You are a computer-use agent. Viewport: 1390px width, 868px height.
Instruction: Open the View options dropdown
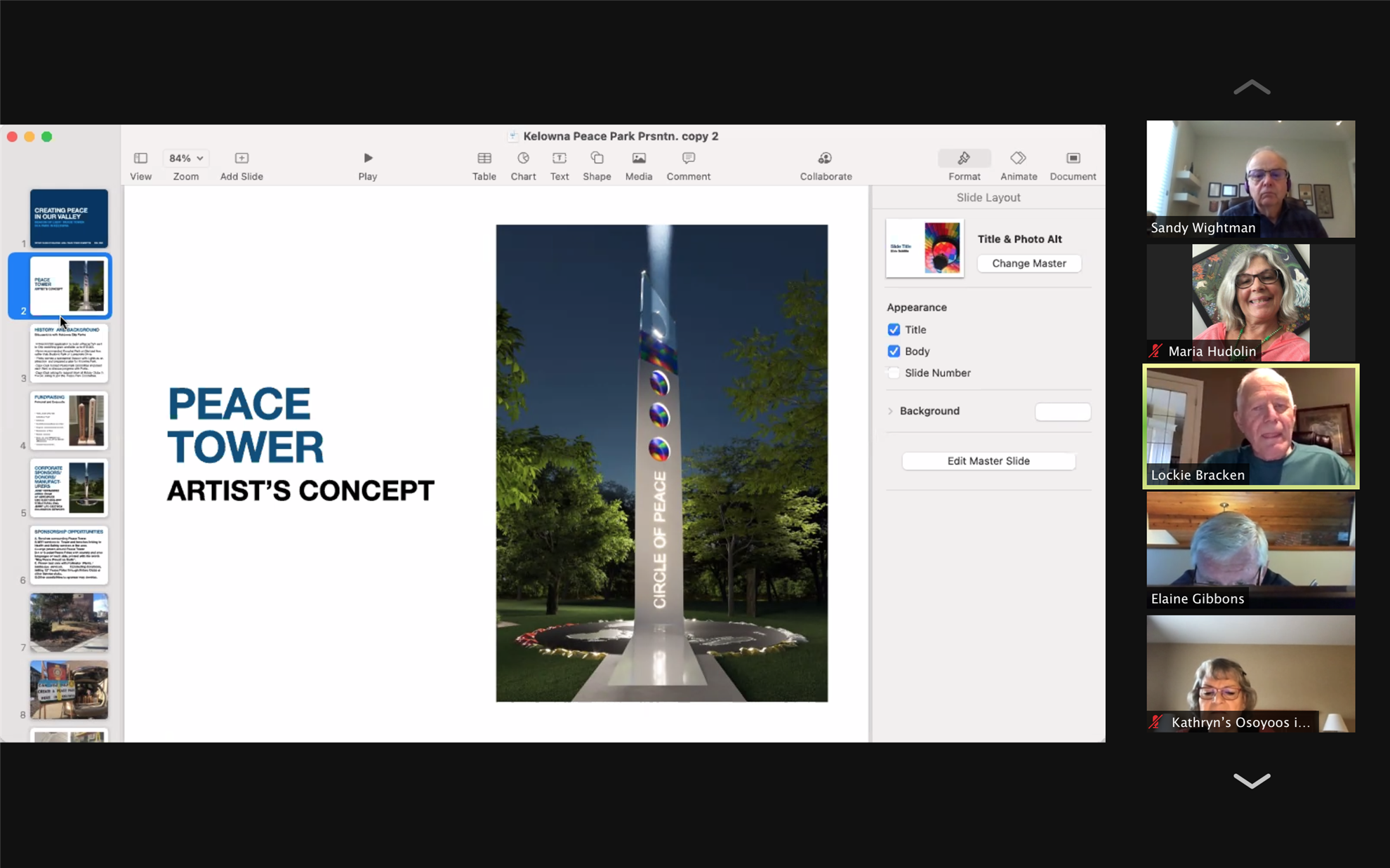tap(140, 158)
